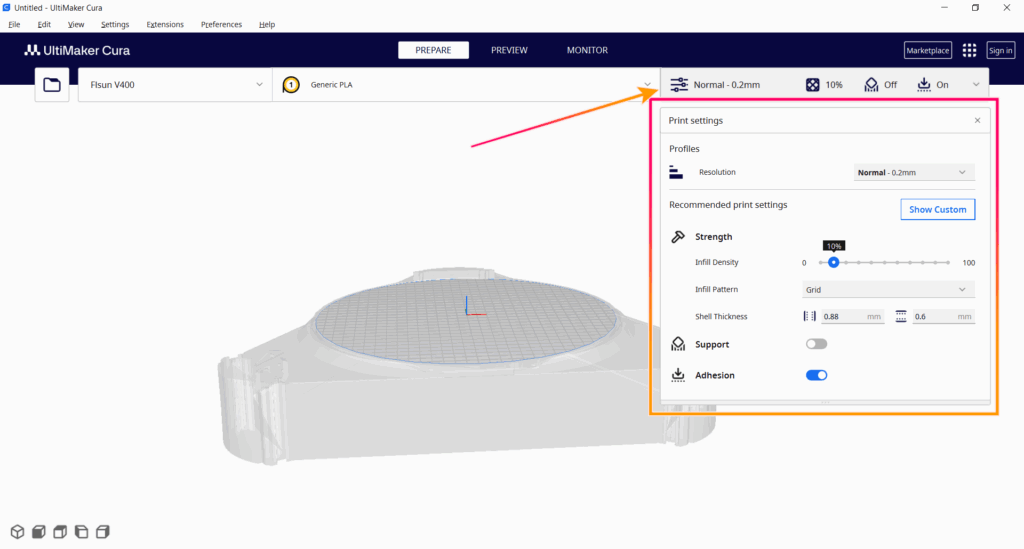This screenshot has height=549, width=1024.
Task: Open the Help menu
Action: 267,24
